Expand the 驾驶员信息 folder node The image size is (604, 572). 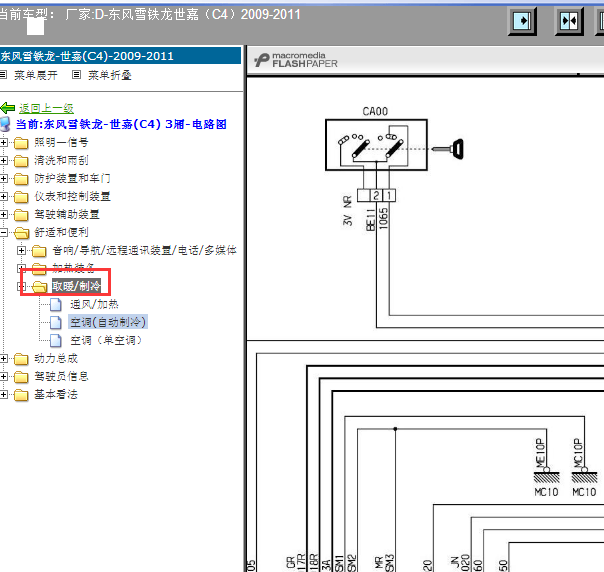point(3,376)
